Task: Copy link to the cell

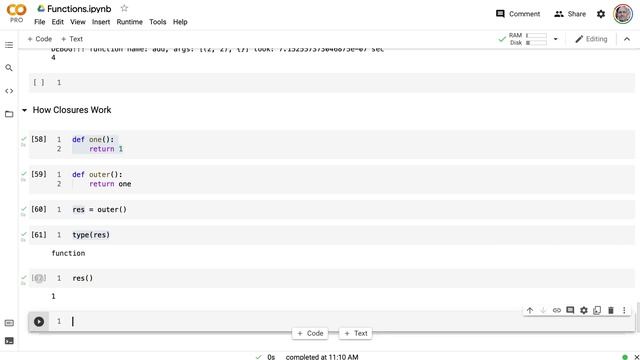Action: click(x=557, y=310)
